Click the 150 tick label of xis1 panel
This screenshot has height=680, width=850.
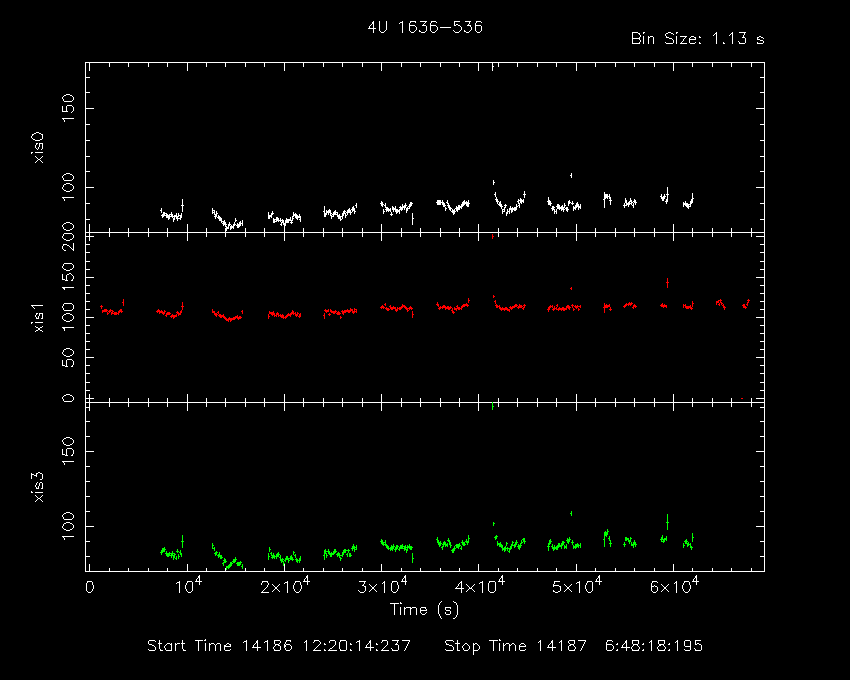(x=68, y=277)
